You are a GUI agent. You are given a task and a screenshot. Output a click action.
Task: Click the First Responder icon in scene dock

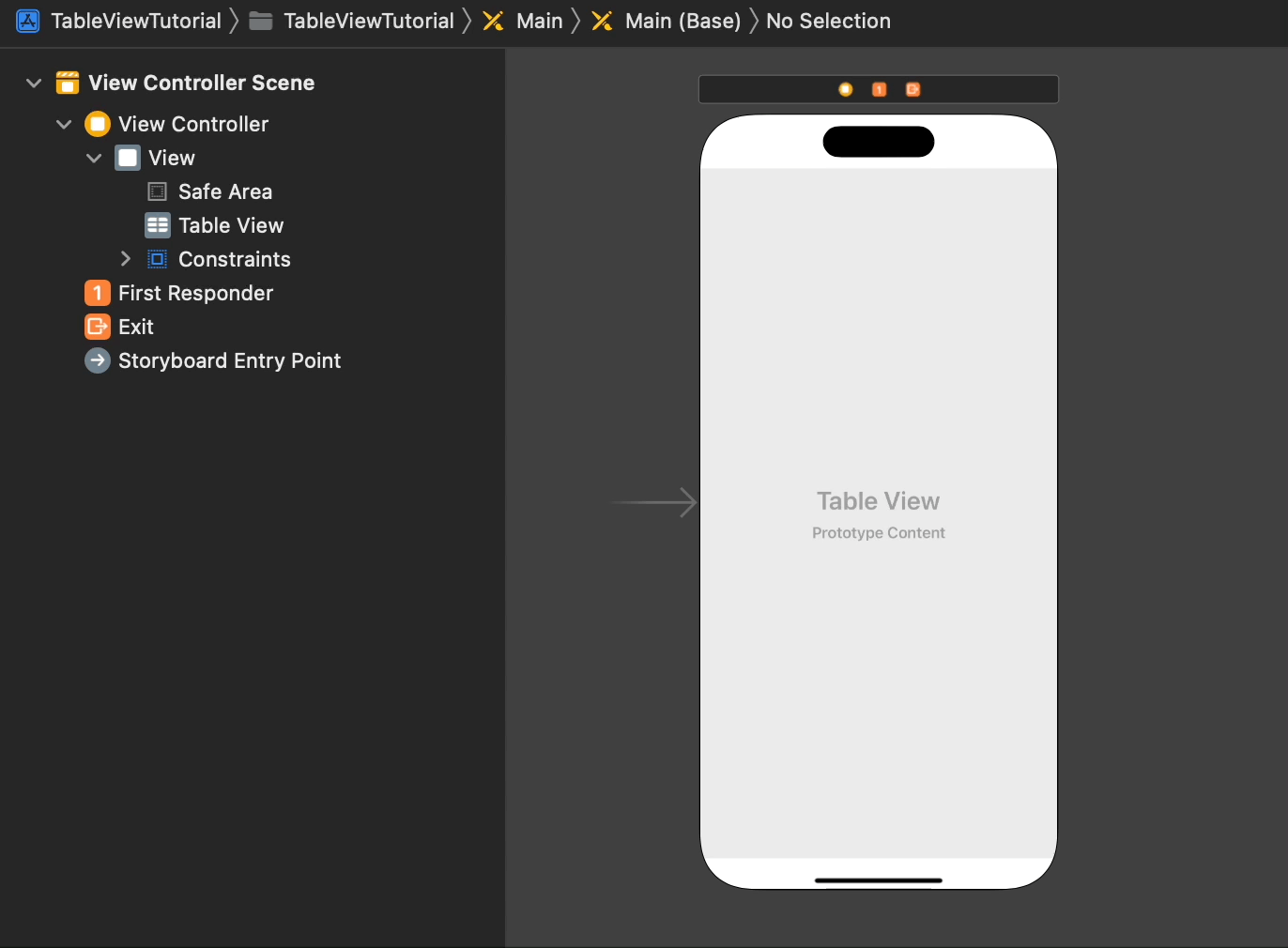click(x=880, y=89)
